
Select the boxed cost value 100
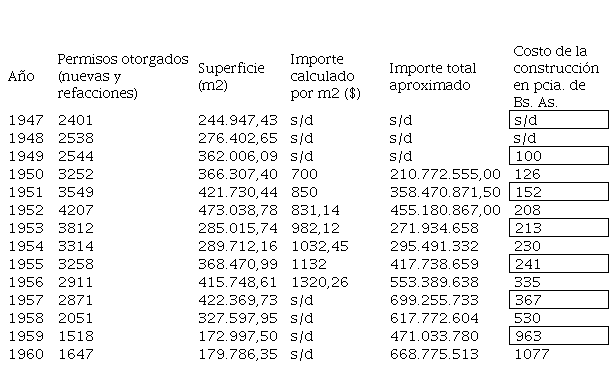pyautogui.click(x=559, y=155)
